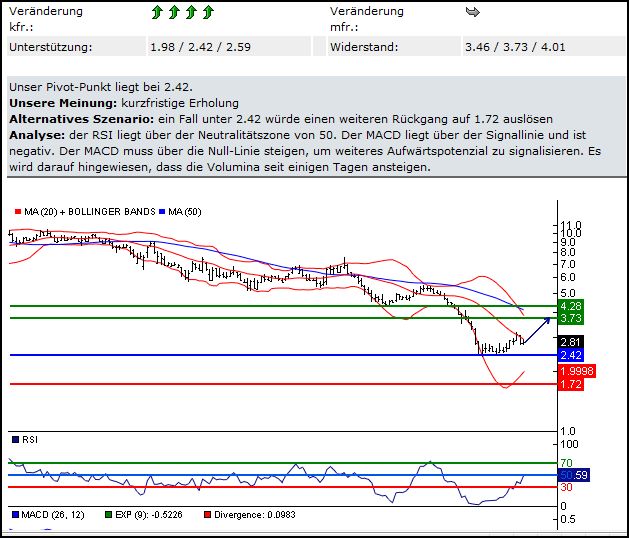Click the red Divergence legend square

(206, 515)
